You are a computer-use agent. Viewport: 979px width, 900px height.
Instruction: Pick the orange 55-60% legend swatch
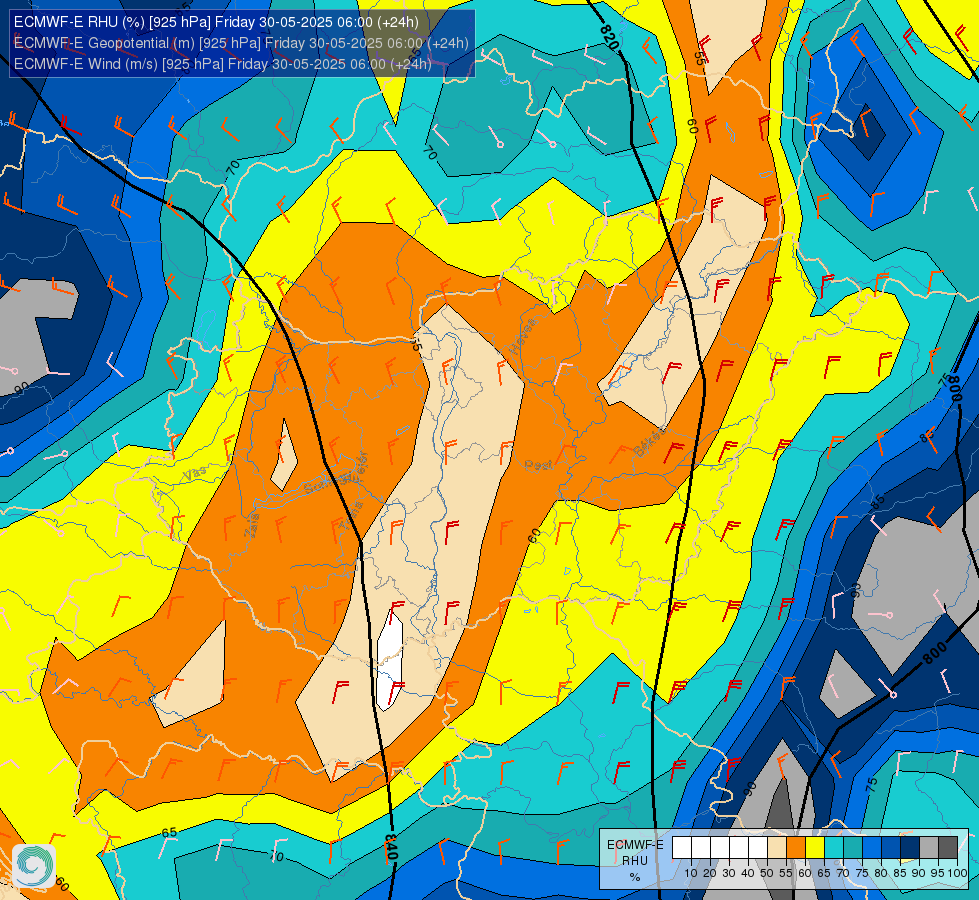point(796,848)
